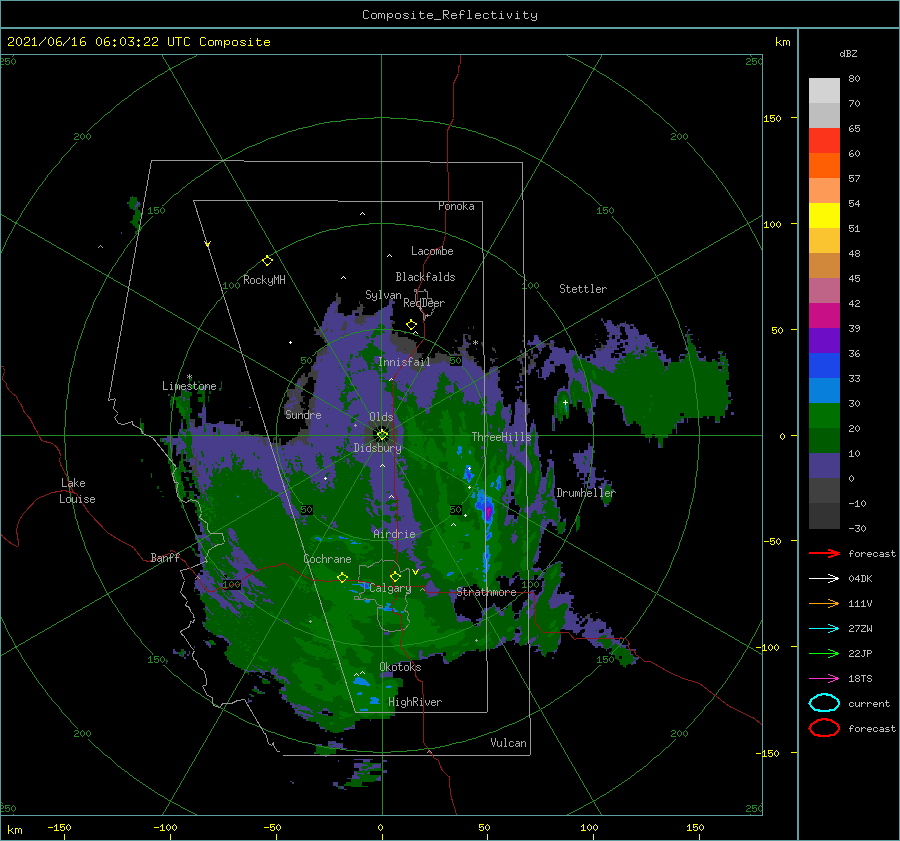Click the Composite_Reflectivity title
This screenshot has width=900, height=841.
point(449,15)
